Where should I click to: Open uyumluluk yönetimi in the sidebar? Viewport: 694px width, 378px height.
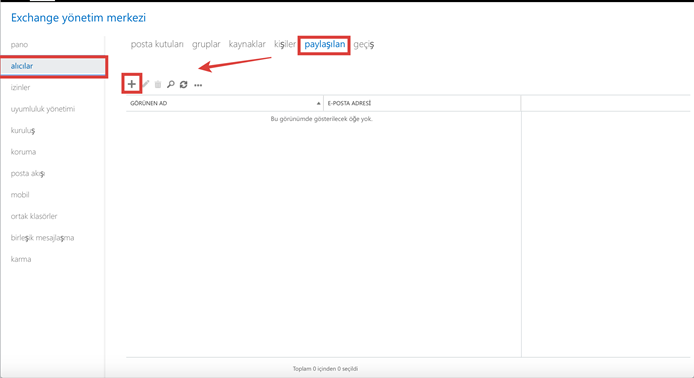[x=42, y=109]
